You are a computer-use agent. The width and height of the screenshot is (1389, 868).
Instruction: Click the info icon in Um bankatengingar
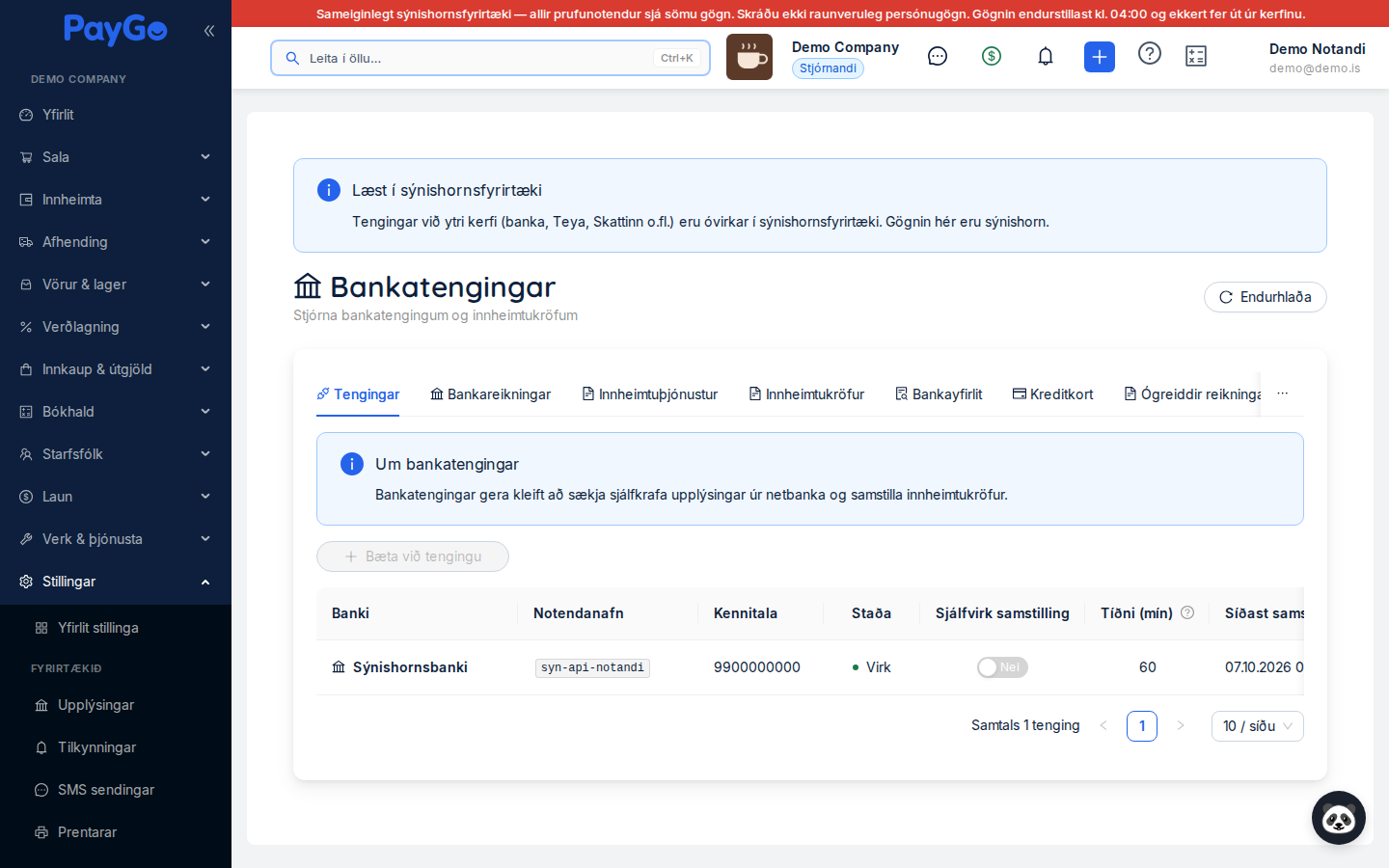pyautogui.click(x=352, y=464)
